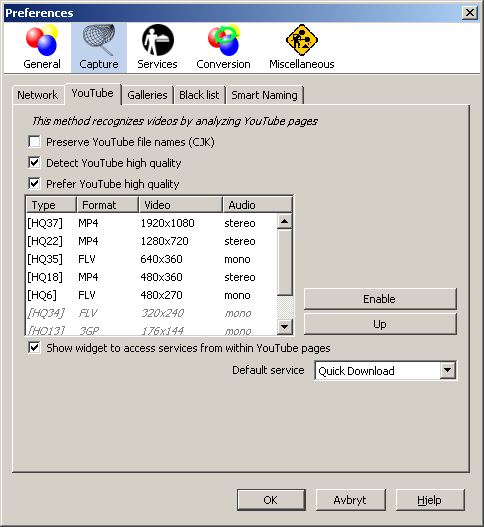Image resolution: width=484 pixels, height=527 pixels.
Task: Switch to the YouTube tab
Action: (92, 93)
